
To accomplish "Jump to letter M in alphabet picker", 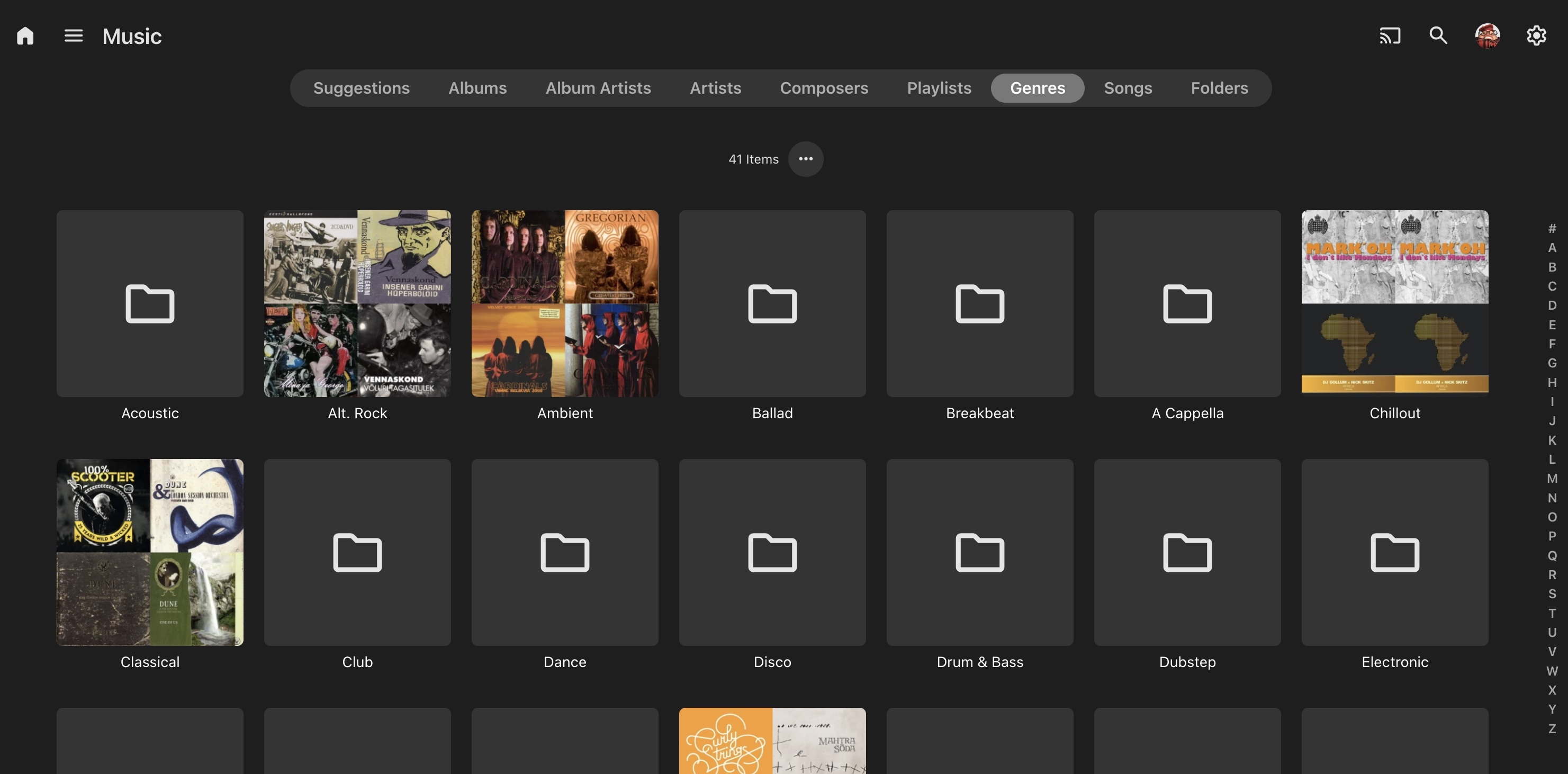I will 1552,479.
